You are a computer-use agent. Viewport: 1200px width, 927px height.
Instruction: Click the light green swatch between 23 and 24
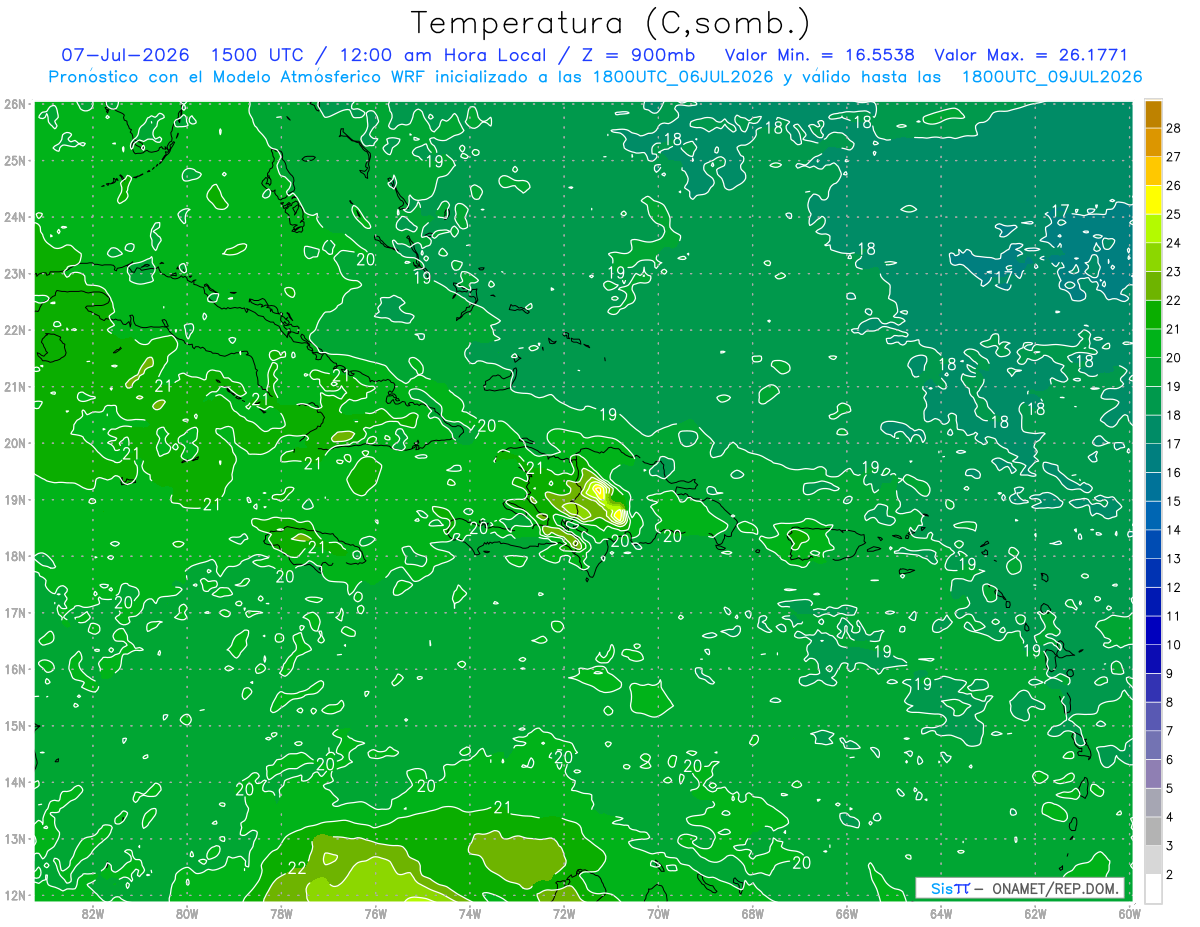1153,257
